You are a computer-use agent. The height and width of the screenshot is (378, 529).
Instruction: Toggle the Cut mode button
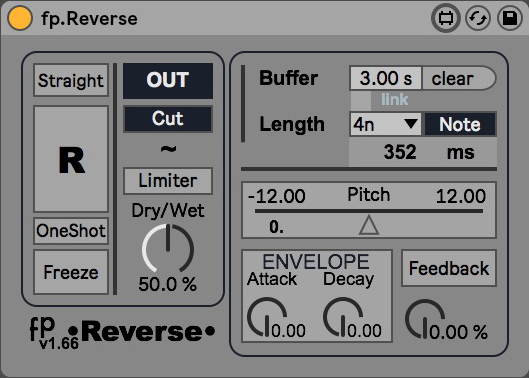[168, 118]
